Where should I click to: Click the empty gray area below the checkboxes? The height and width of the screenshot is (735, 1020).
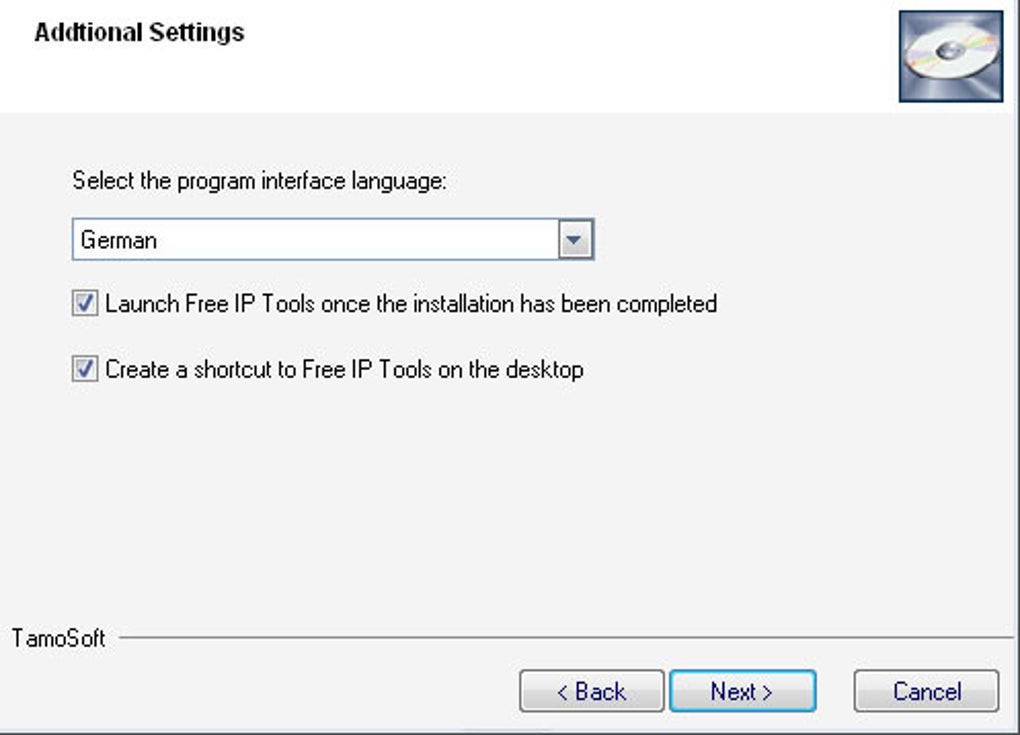pos(500,500)
